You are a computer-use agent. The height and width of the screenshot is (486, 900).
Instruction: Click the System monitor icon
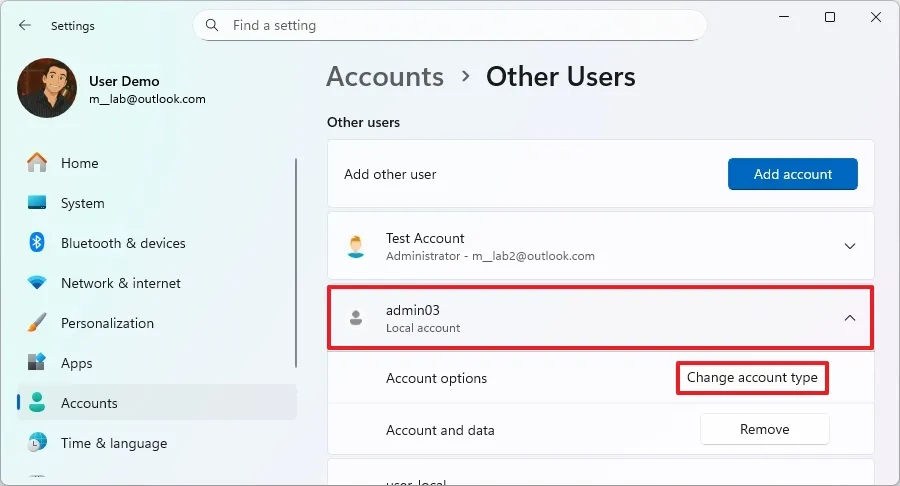[37, 203]
